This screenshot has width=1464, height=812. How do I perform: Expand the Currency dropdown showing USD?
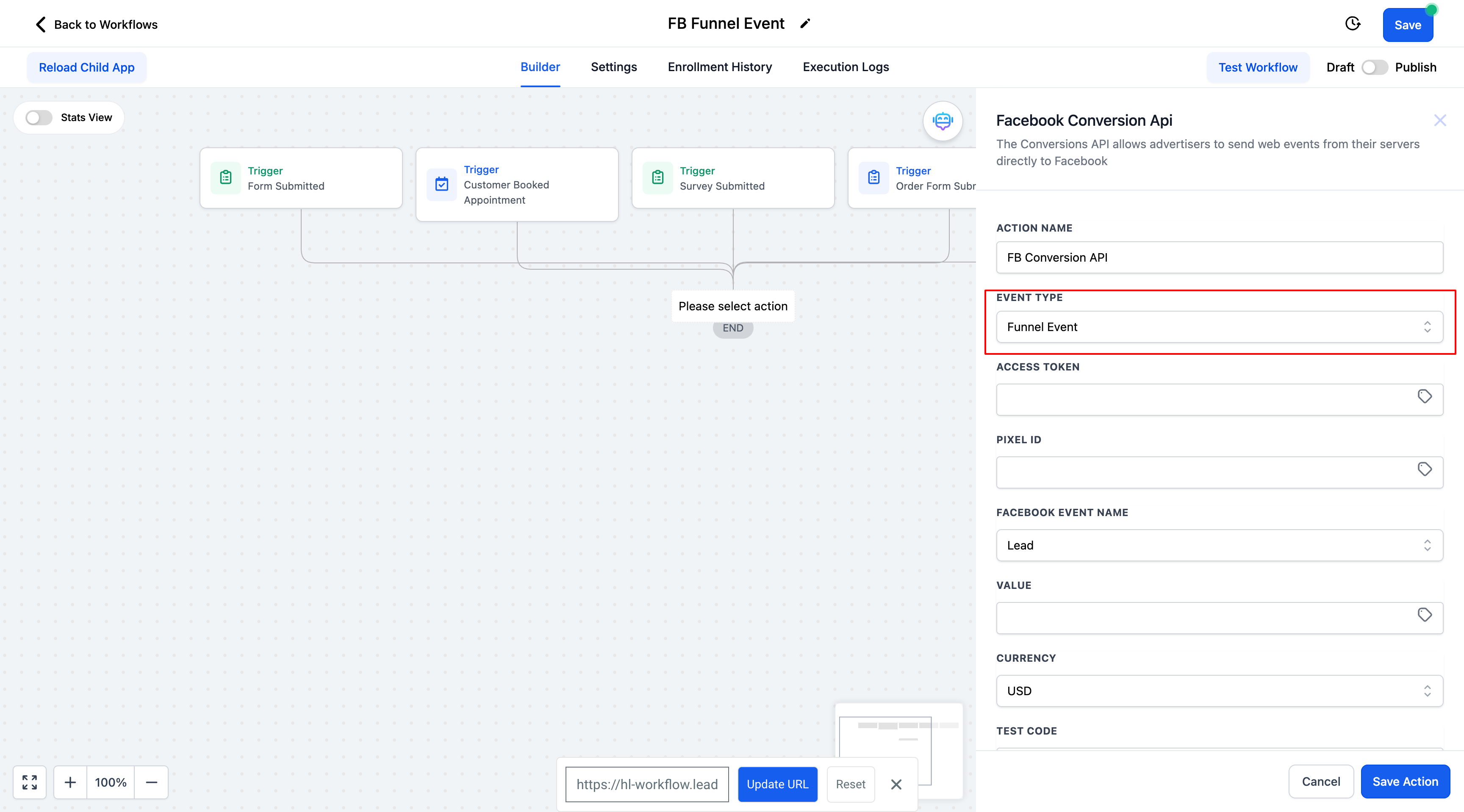pyautogui.click(x=1219, y=691)
